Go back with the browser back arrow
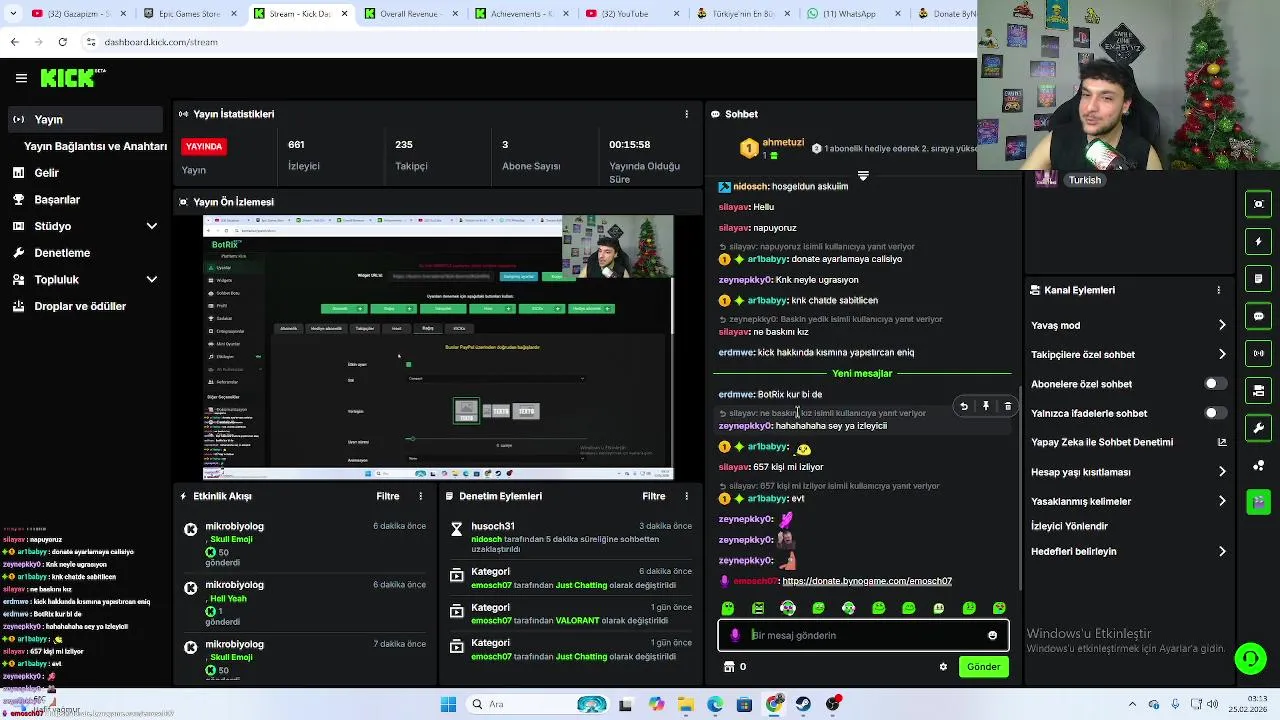Viewport: 1280px width, 720px height. [x=14, y=42]
